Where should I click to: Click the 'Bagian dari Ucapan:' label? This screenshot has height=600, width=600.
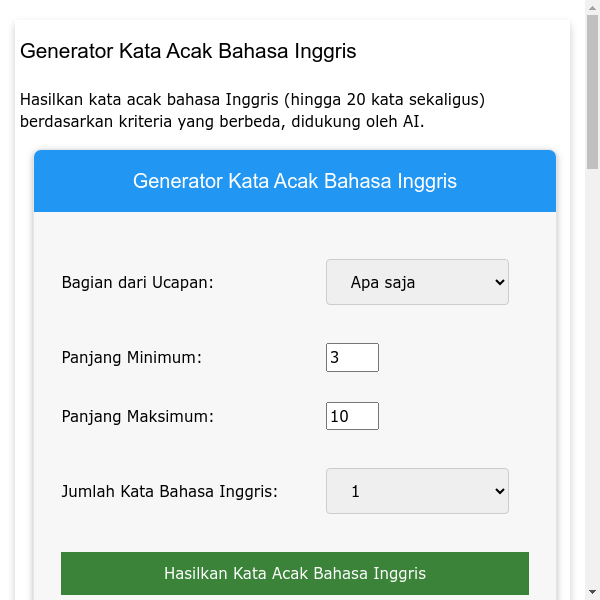(x=138, y=282)
